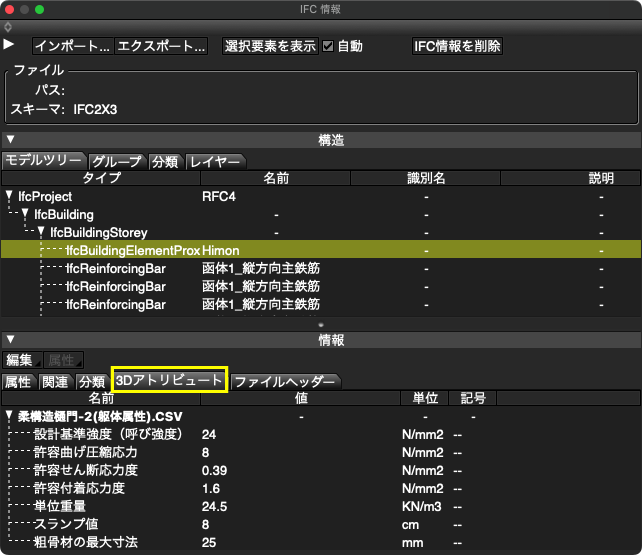642x555 pixels.
Task: Collapse the 柔構造樋門-2 CSV attribute group
Action: click(9, 415)
